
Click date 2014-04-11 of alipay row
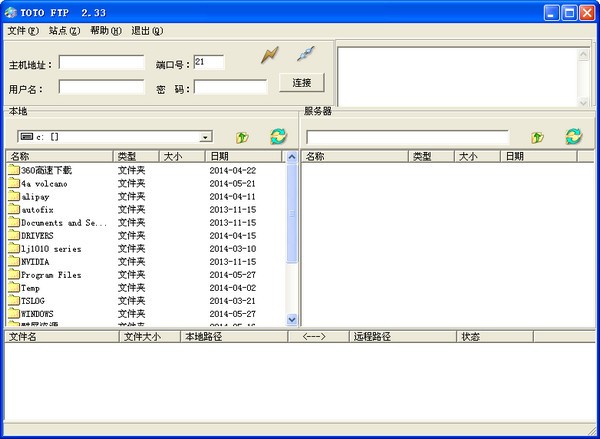(233, 196)
